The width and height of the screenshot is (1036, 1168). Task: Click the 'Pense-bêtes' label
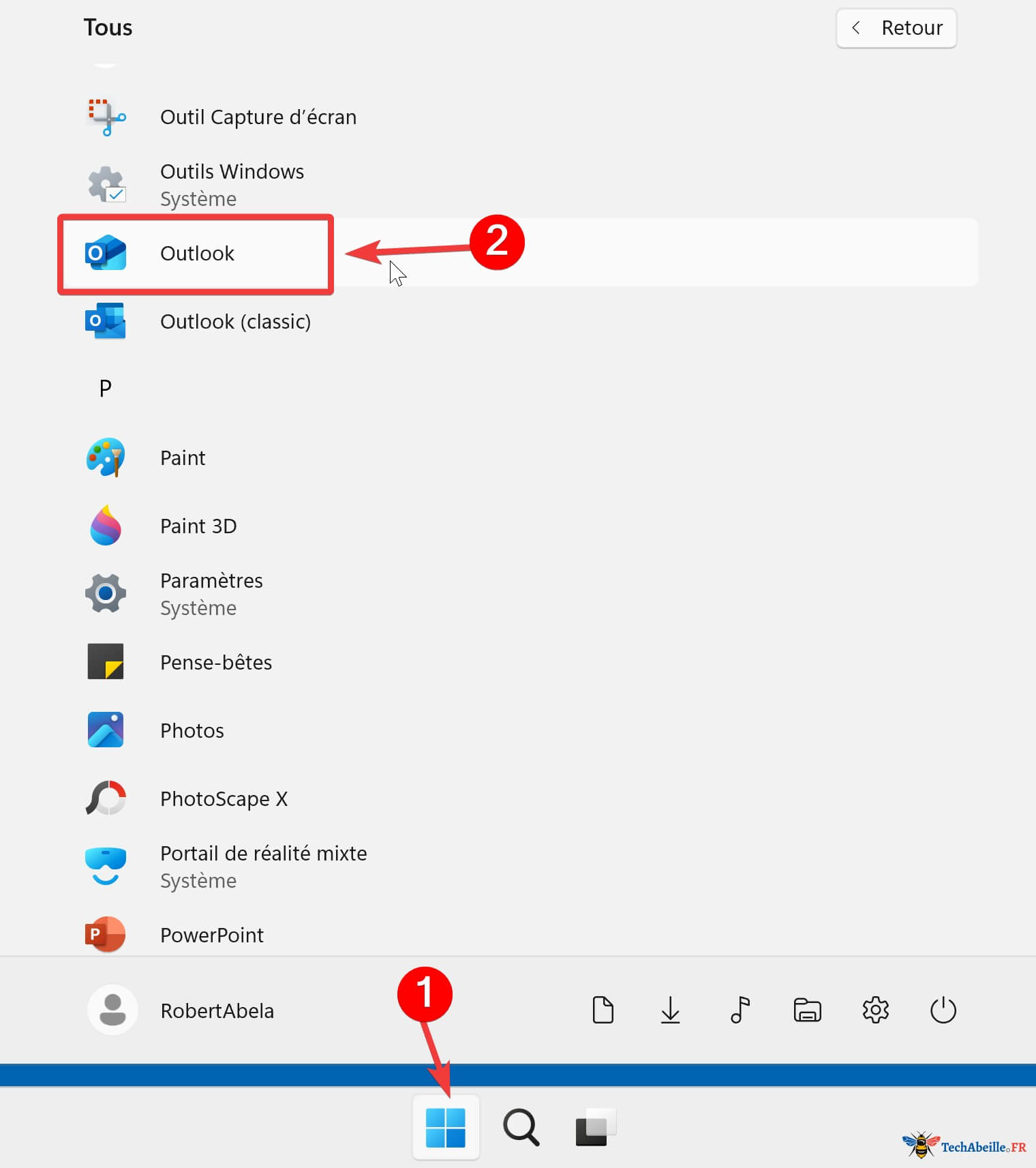[x=216, y=662]
